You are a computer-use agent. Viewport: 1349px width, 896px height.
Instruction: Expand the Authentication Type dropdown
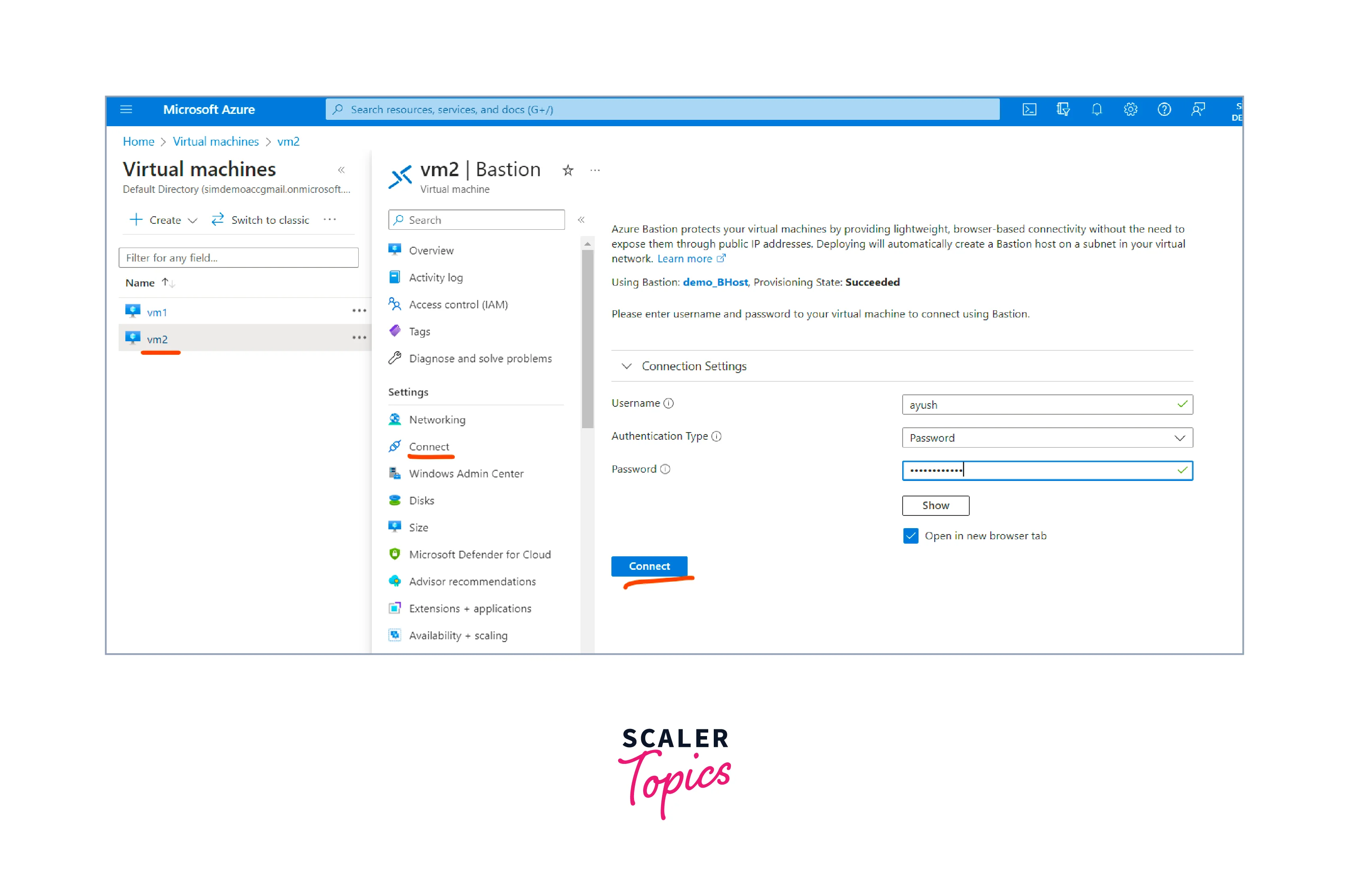(x=1181, y=437)
